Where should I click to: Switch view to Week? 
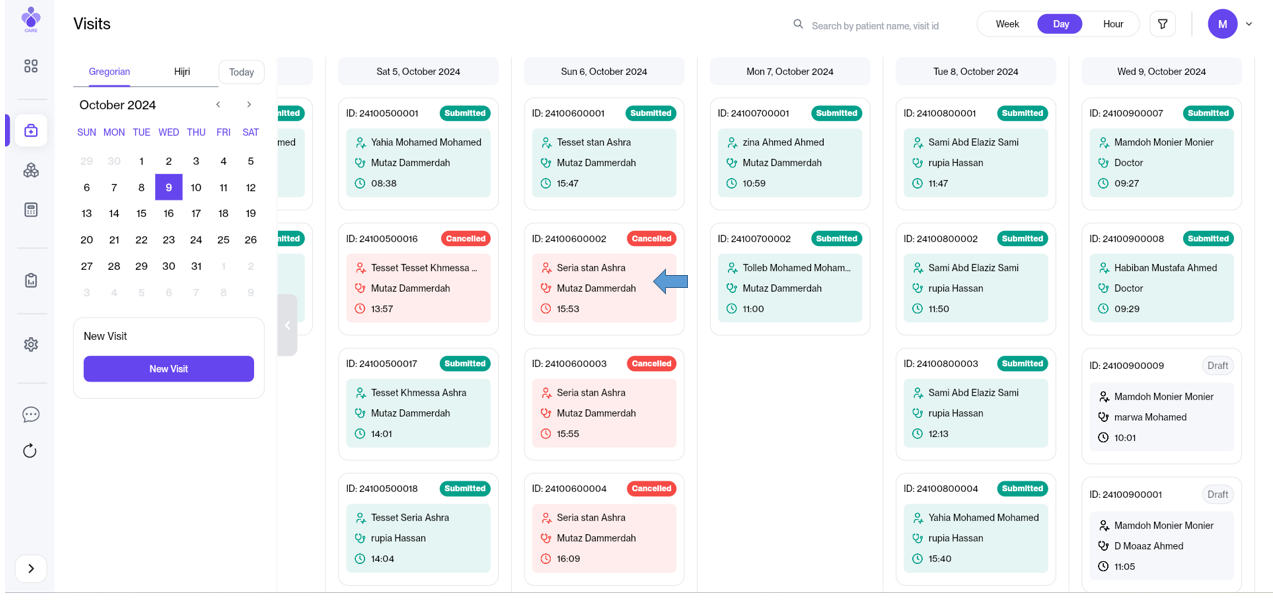pos(1007,24)
